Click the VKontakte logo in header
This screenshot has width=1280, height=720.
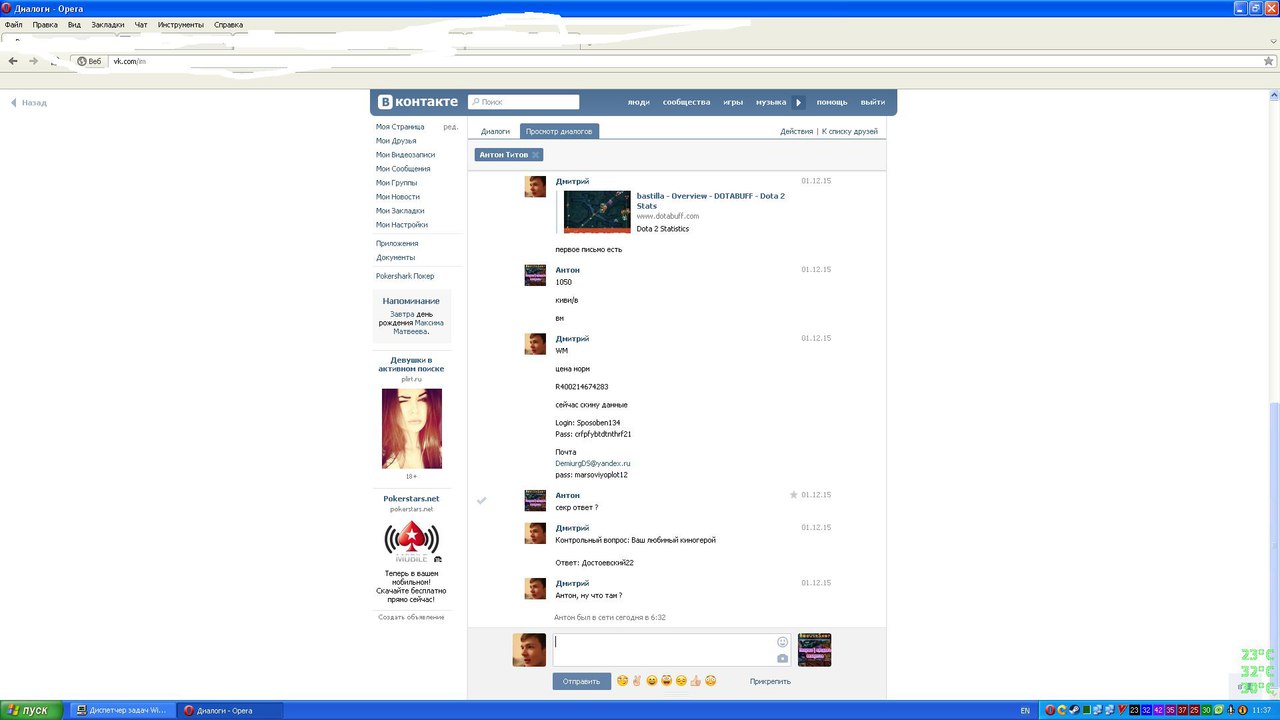coord(418,102)
